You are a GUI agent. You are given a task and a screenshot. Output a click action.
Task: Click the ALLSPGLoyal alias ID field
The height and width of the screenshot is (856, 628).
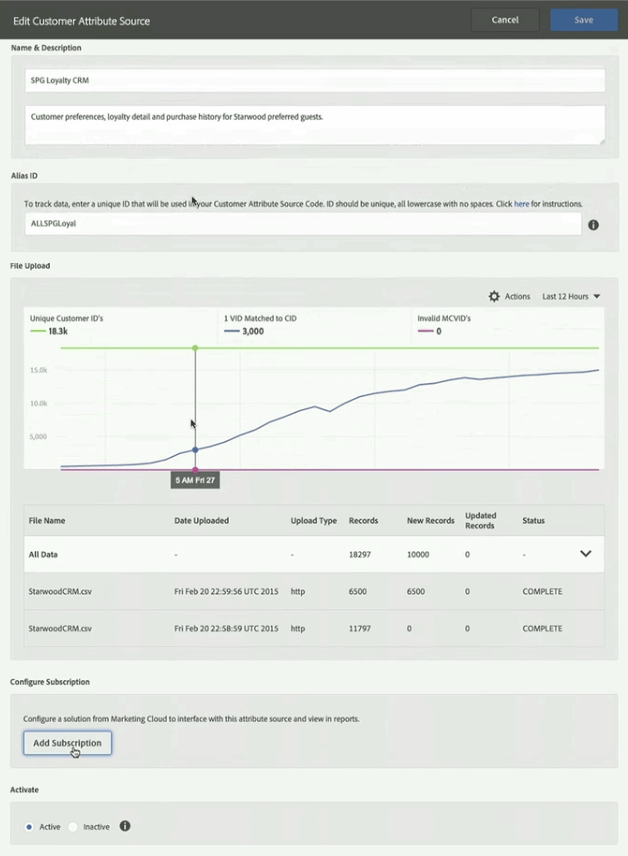click(x=302, y=224)
